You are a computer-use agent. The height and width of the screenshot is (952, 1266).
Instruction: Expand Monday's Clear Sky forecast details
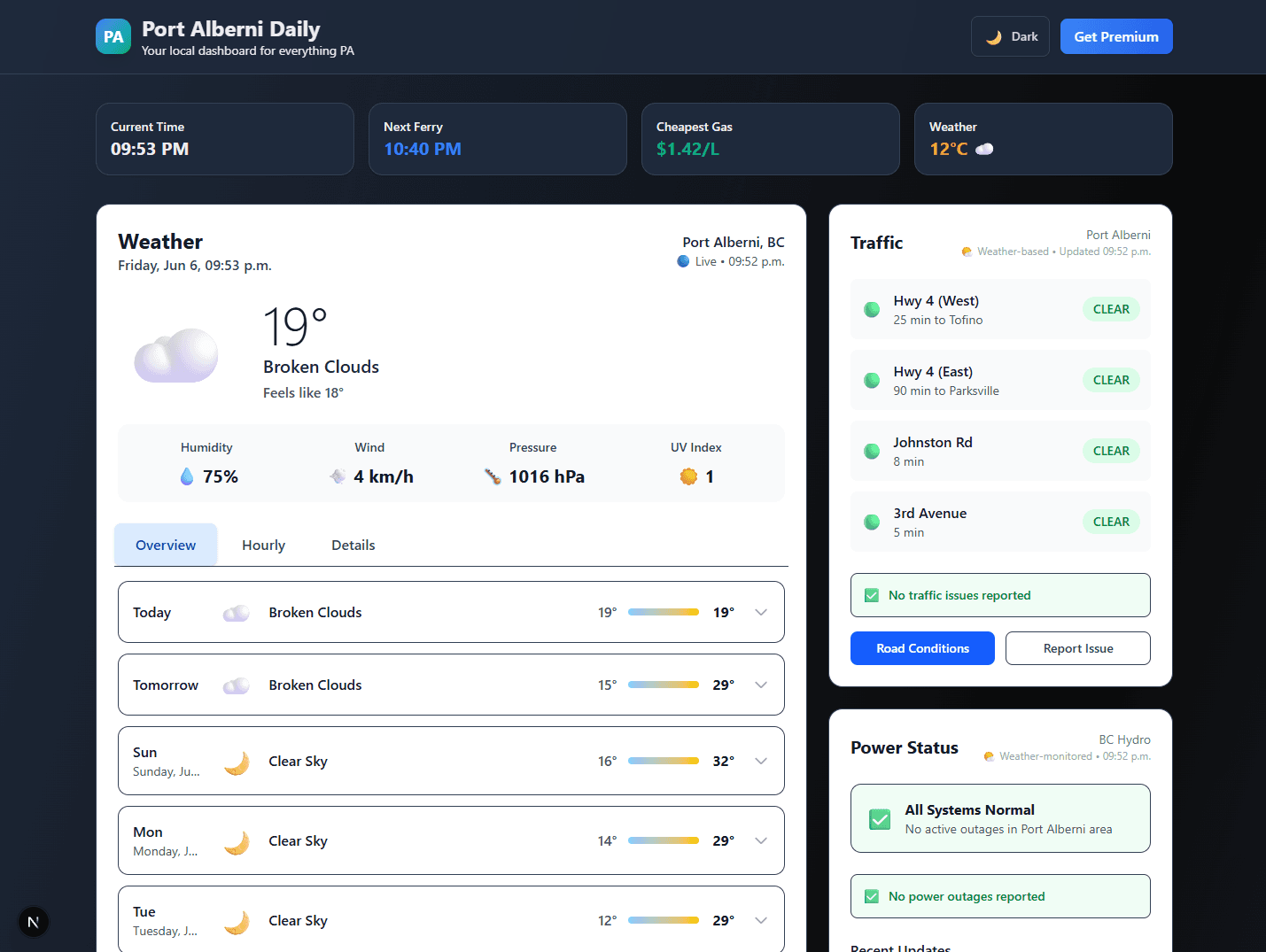click(760, 840)
